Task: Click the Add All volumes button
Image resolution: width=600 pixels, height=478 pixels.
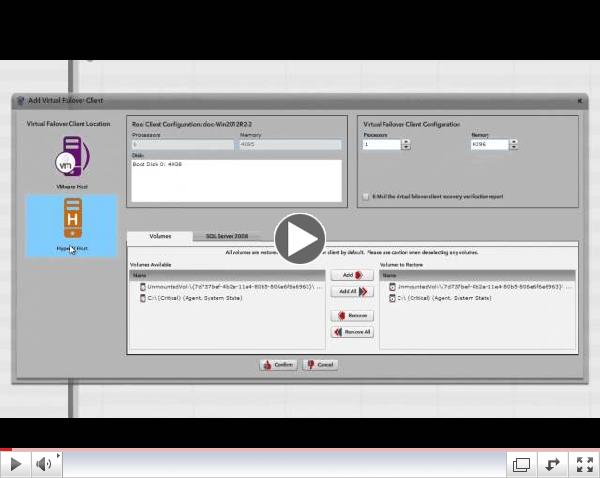Action: (352, 292)
